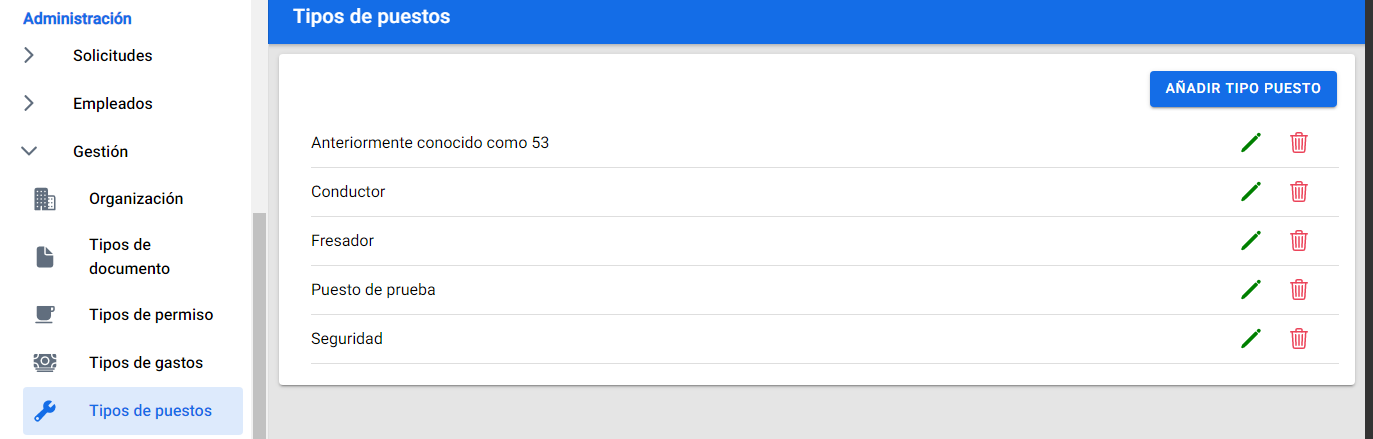Go to Tipos de documento page
This screenshot has height=439, width=1373.
pos(129,257)
